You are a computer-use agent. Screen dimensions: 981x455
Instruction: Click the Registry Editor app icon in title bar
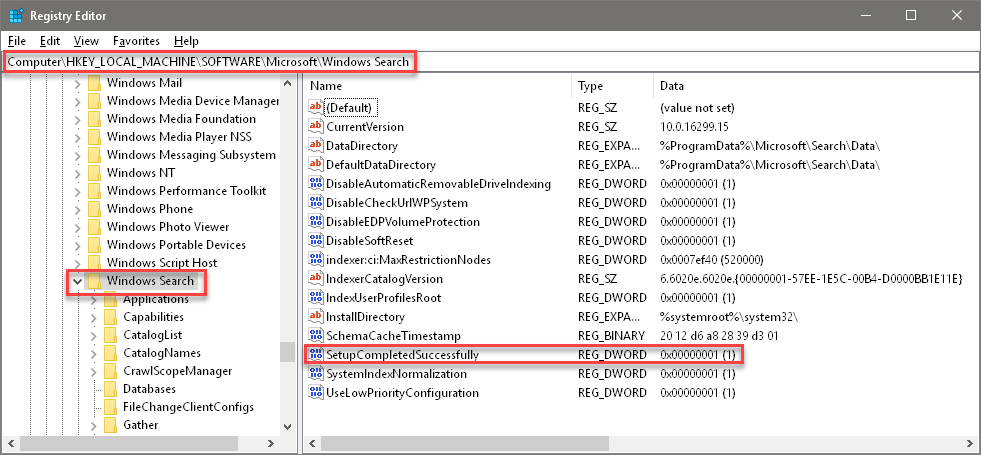point(16,15)
